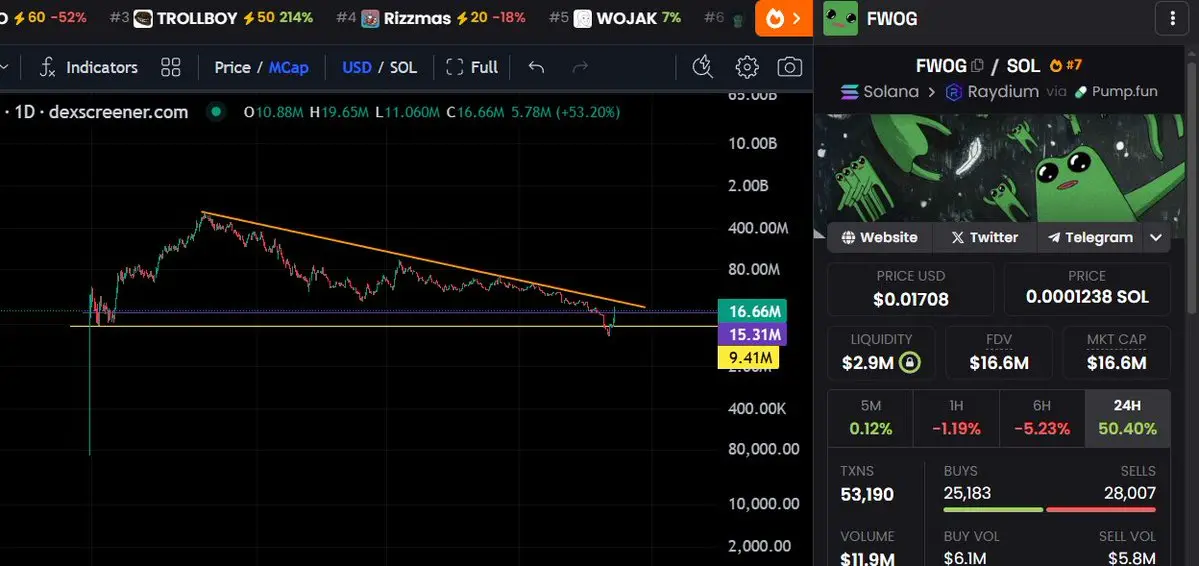
Task: Click the purple 15.31M price label
Action: coord(752,334)
